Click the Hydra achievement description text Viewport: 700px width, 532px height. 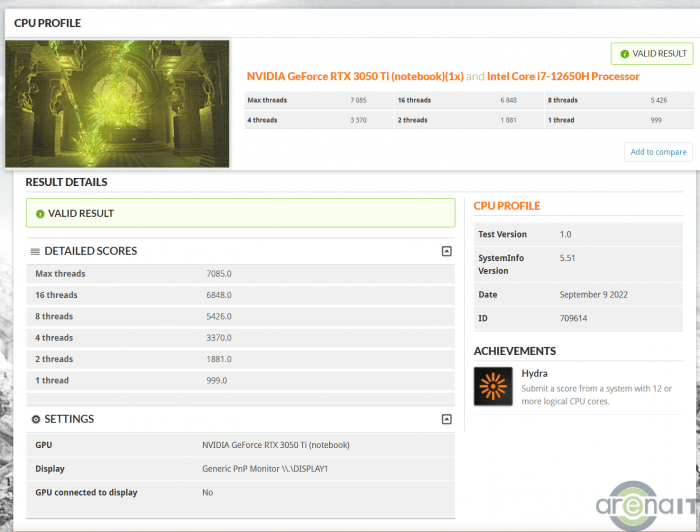click(x=596, y=395)
